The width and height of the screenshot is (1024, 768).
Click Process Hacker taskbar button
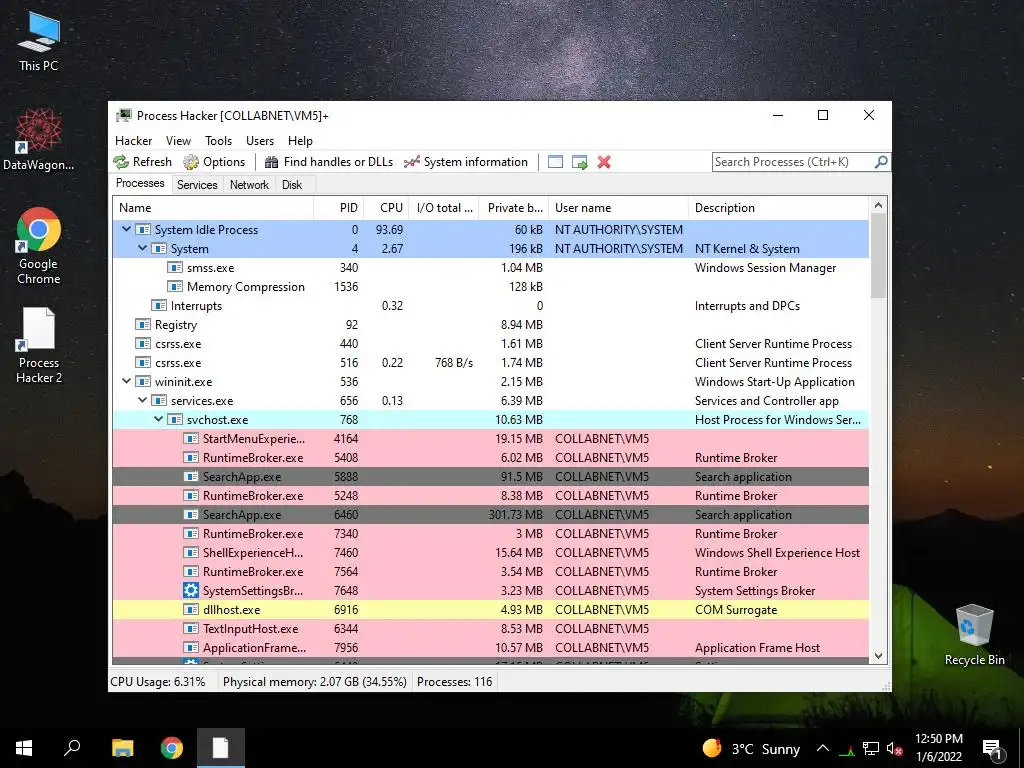pos(221,748)
